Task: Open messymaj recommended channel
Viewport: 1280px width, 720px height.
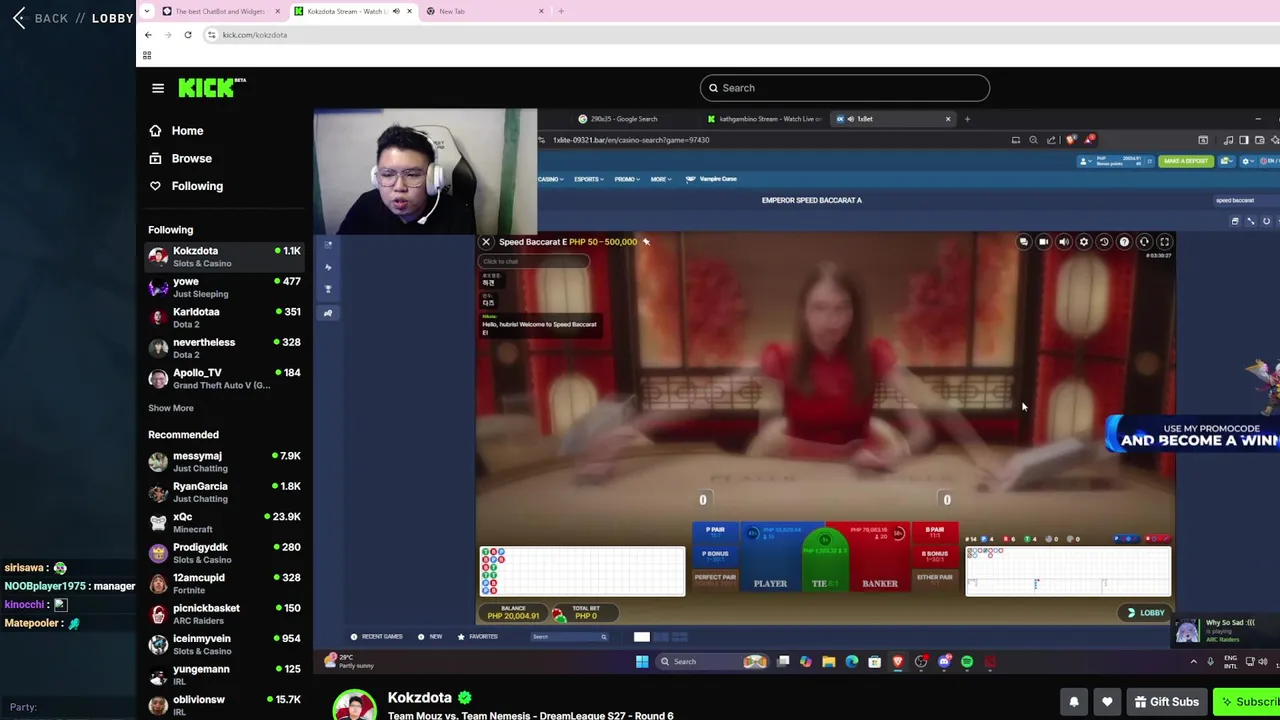Action: pyautogui.click(x=225, y=462)
